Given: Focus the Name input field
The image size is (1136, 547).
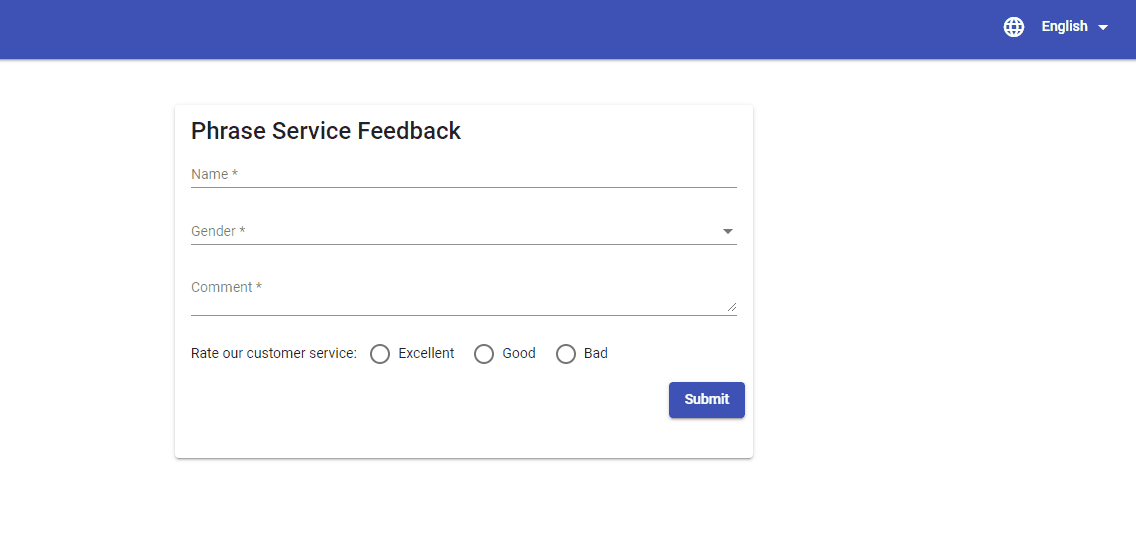Looking at the screenshot, I should (x=464, y=175).
